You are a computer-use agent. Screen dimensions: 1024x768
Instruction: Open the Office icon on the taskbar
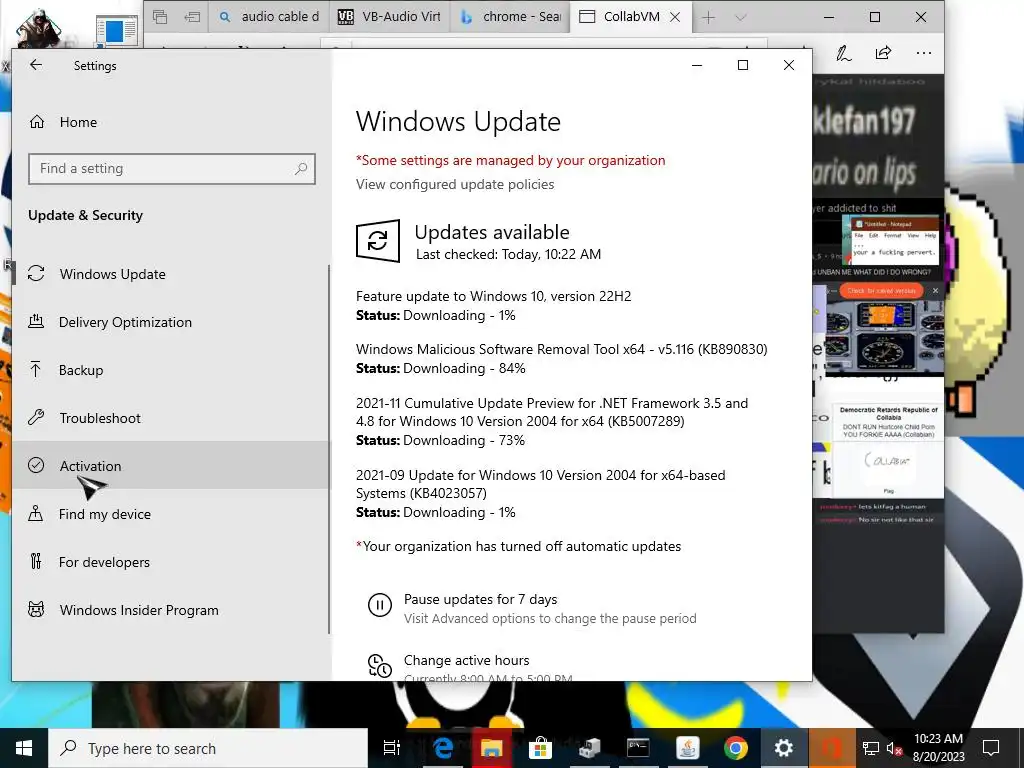point(832,748)
